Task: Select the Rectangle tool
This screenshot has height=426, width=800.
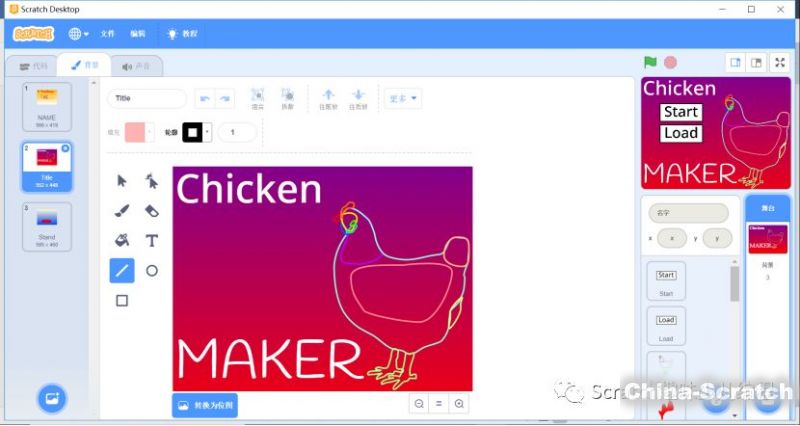Action: (x=122, y=300)
